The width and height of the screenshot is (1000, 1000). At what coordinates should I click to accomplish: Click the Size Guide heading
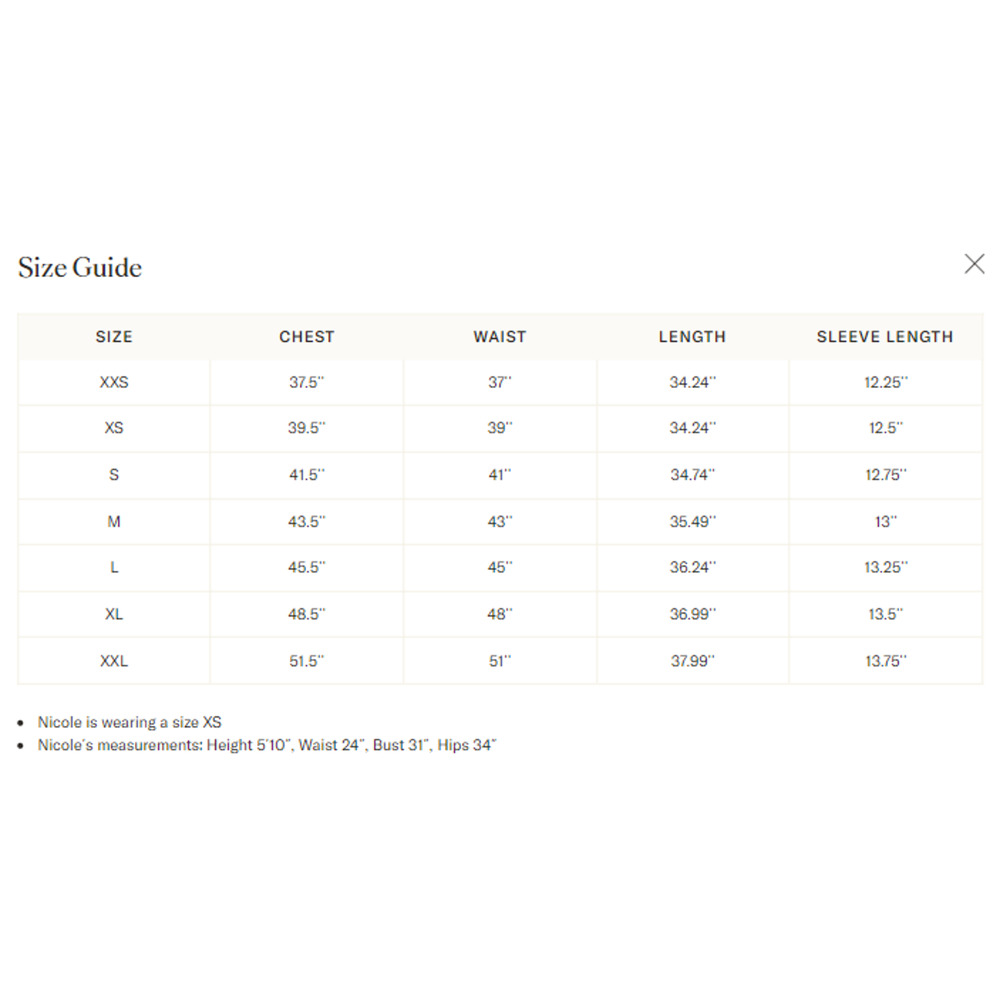(x=80, y=267)
